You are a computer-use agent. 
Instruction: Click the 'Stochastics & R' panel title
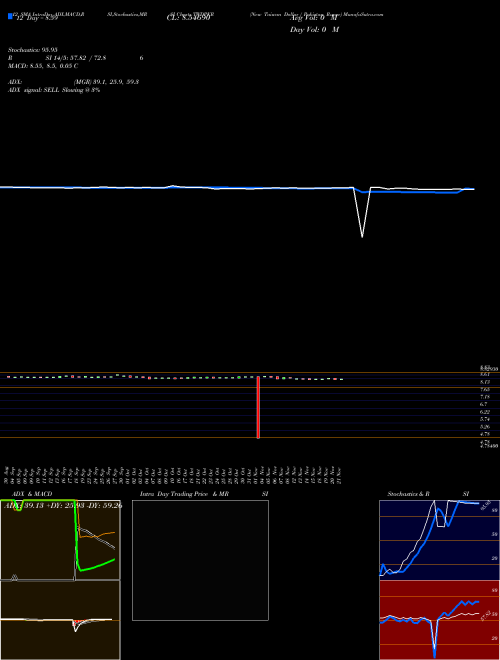coord(408,494)
